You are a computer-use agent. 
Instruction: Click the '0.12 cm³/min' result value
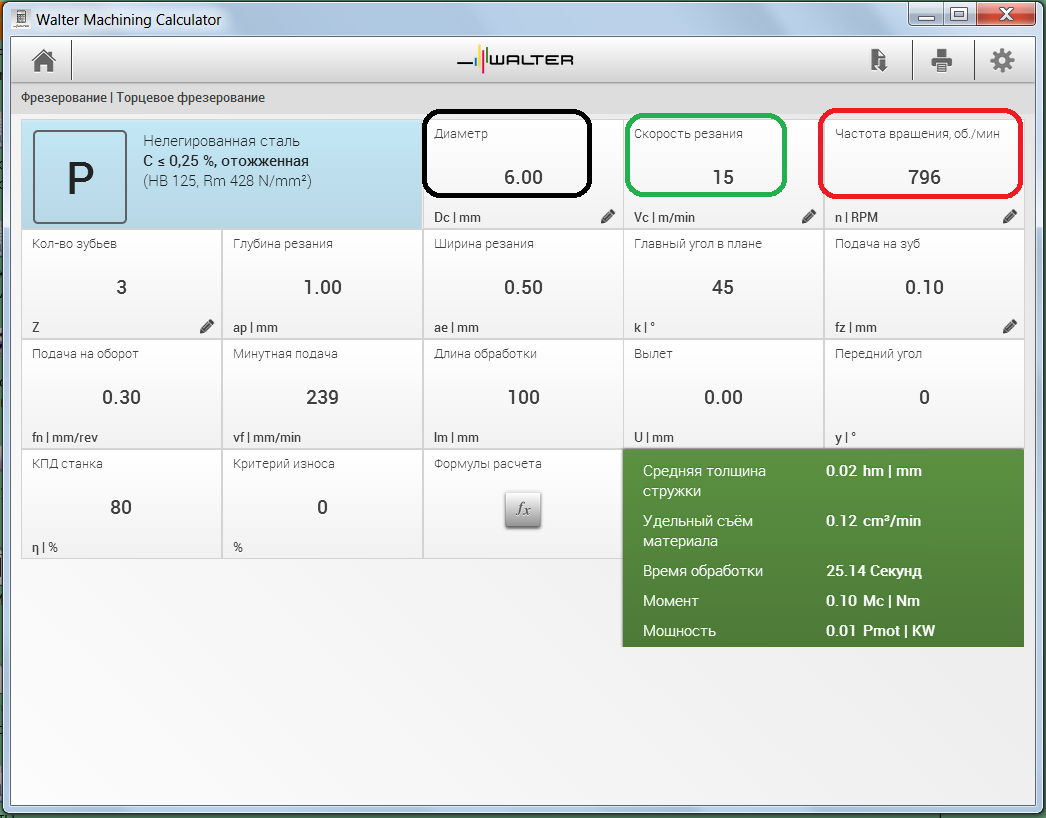click(x=873, y=520)
